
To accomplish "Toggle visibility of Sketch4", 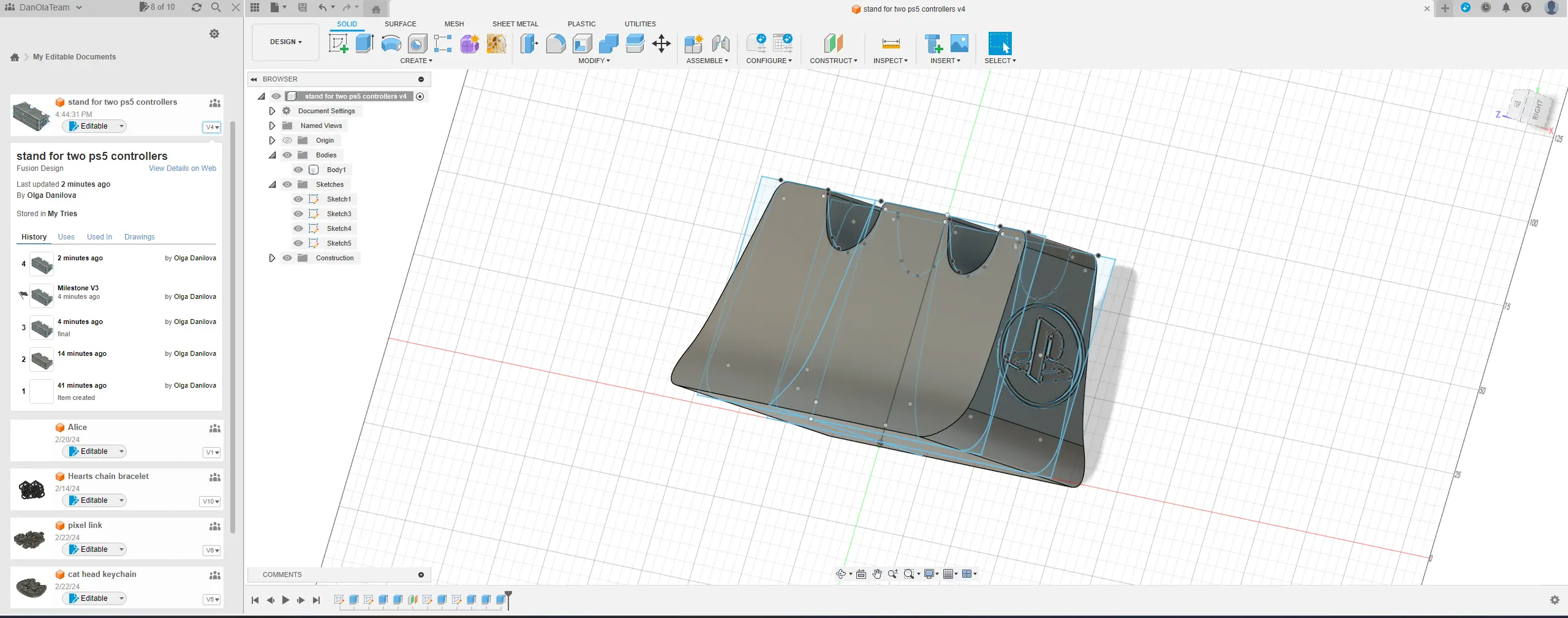I will (298, 228).
